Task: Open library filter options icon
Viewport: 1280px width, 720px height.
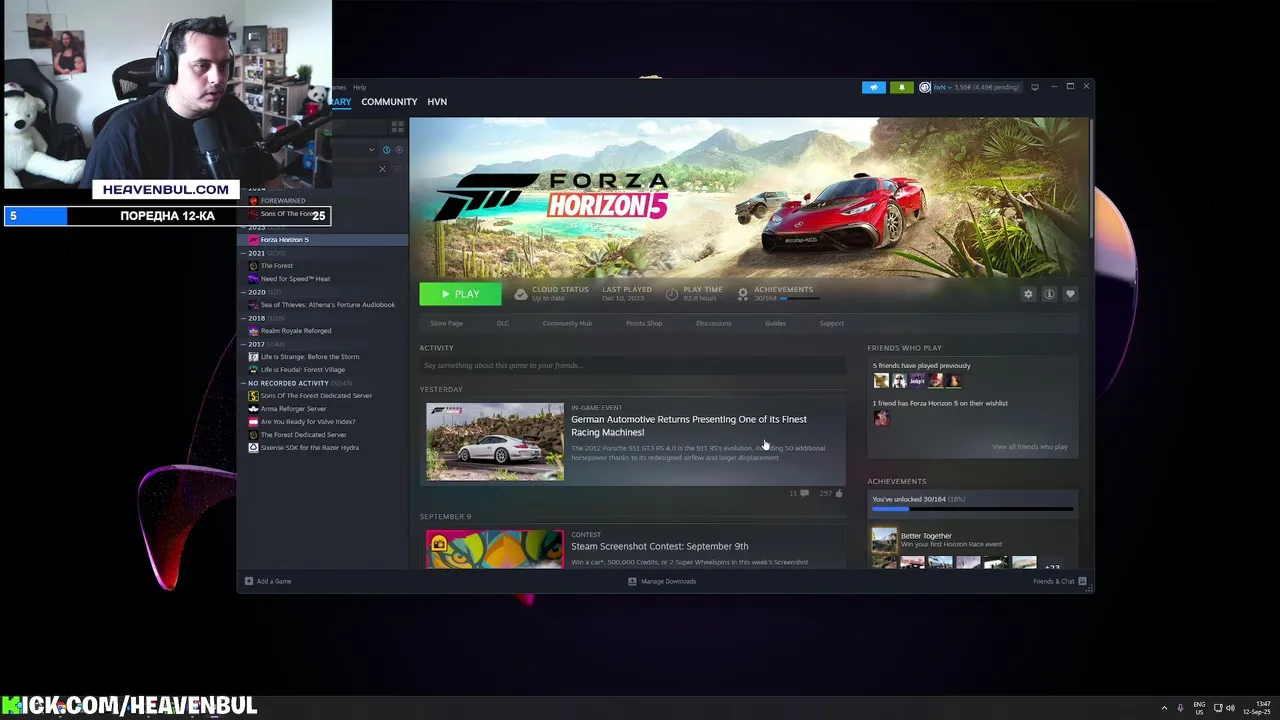Action: pos(397,169)
